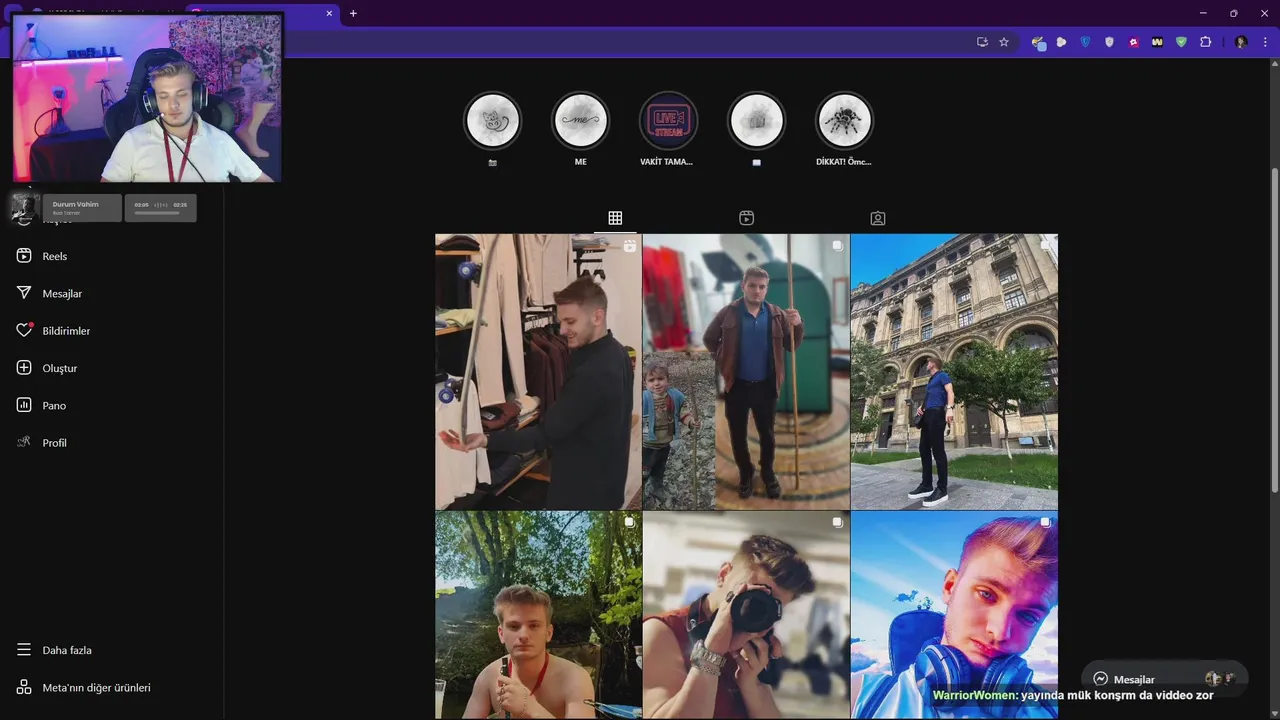Open the Daha fazla menu
This screenshot has width=1280, height=720.
54,650
